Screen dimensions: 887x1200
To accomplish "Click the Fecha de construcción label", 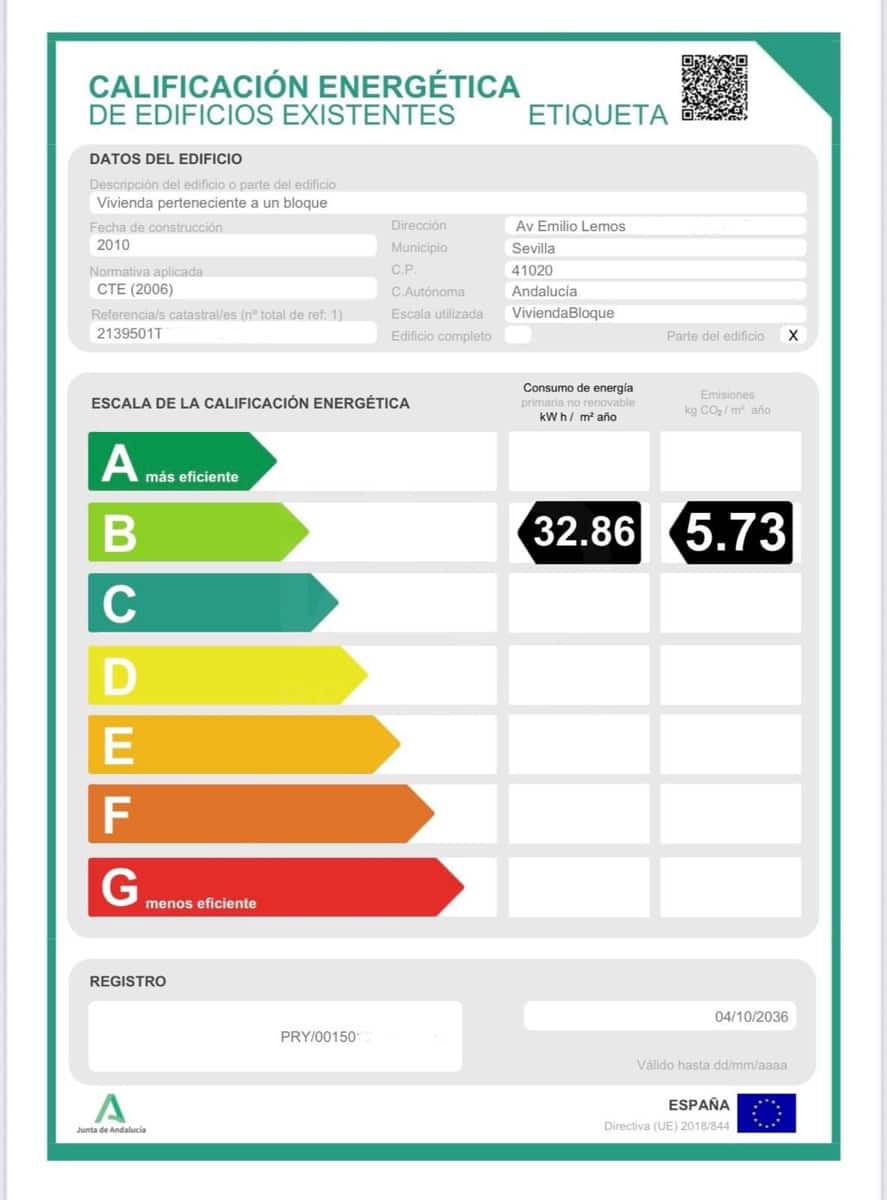I will (156, 228).
